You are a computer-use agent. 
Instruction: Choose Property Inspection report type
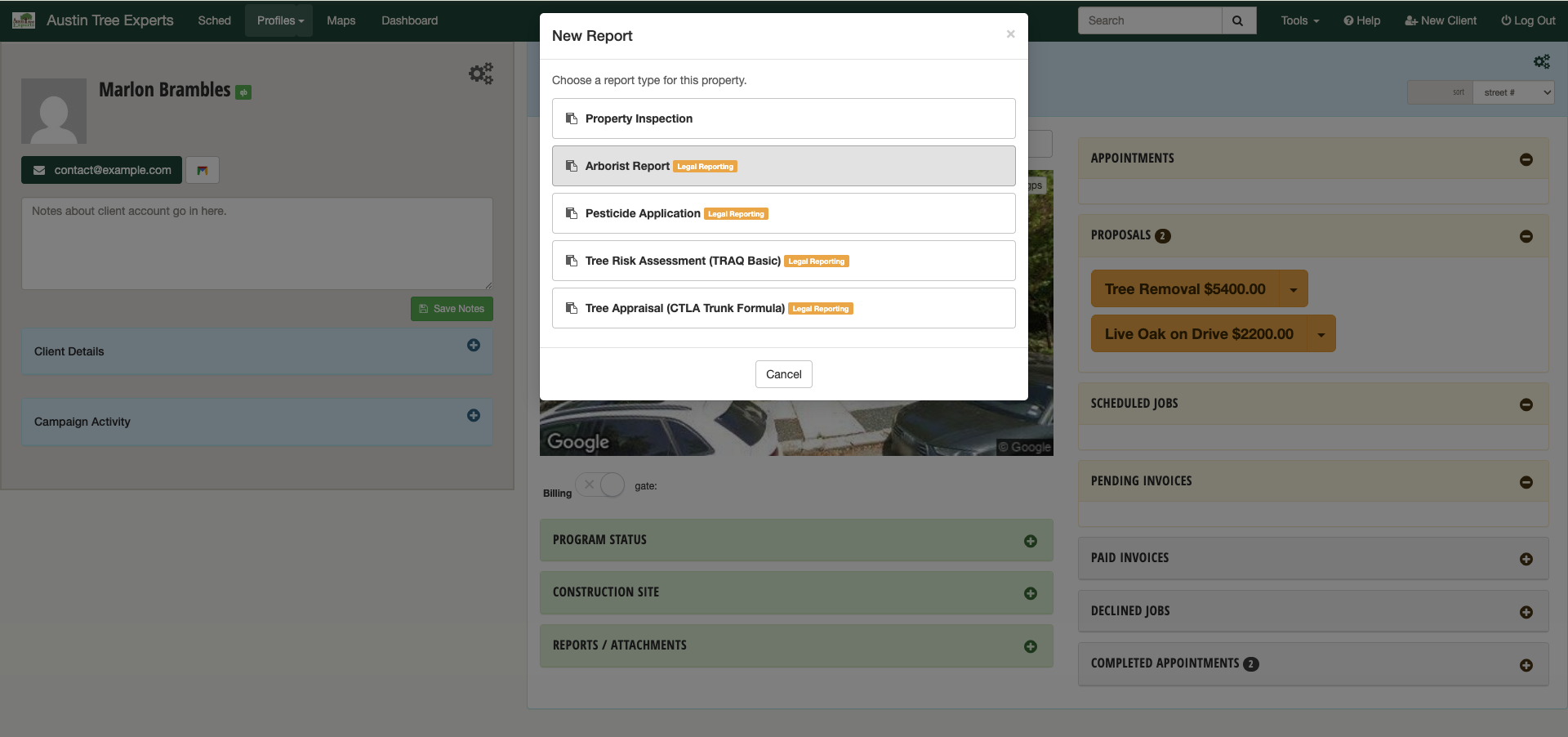[784, 118]
